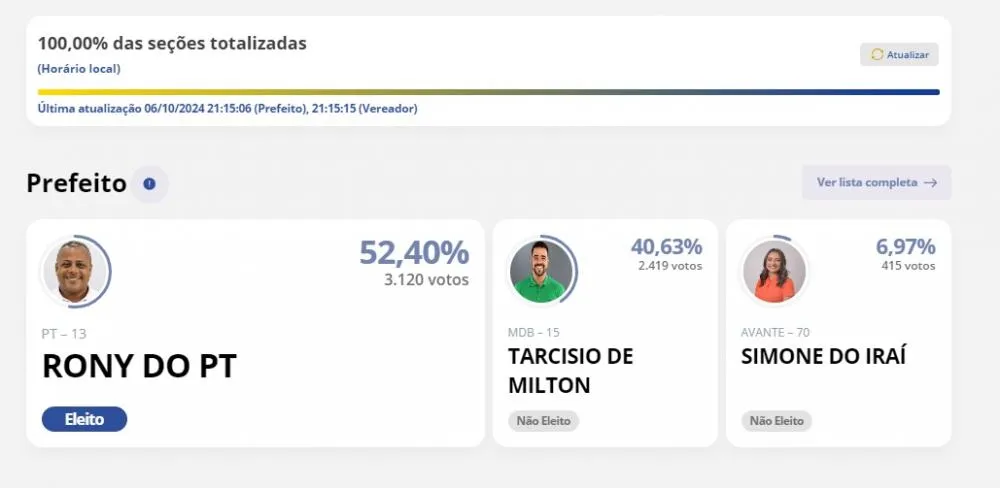Viewport: 1000px width, 488px height.
Task: Click the blue Eleito badge
Action: (84, 419)
